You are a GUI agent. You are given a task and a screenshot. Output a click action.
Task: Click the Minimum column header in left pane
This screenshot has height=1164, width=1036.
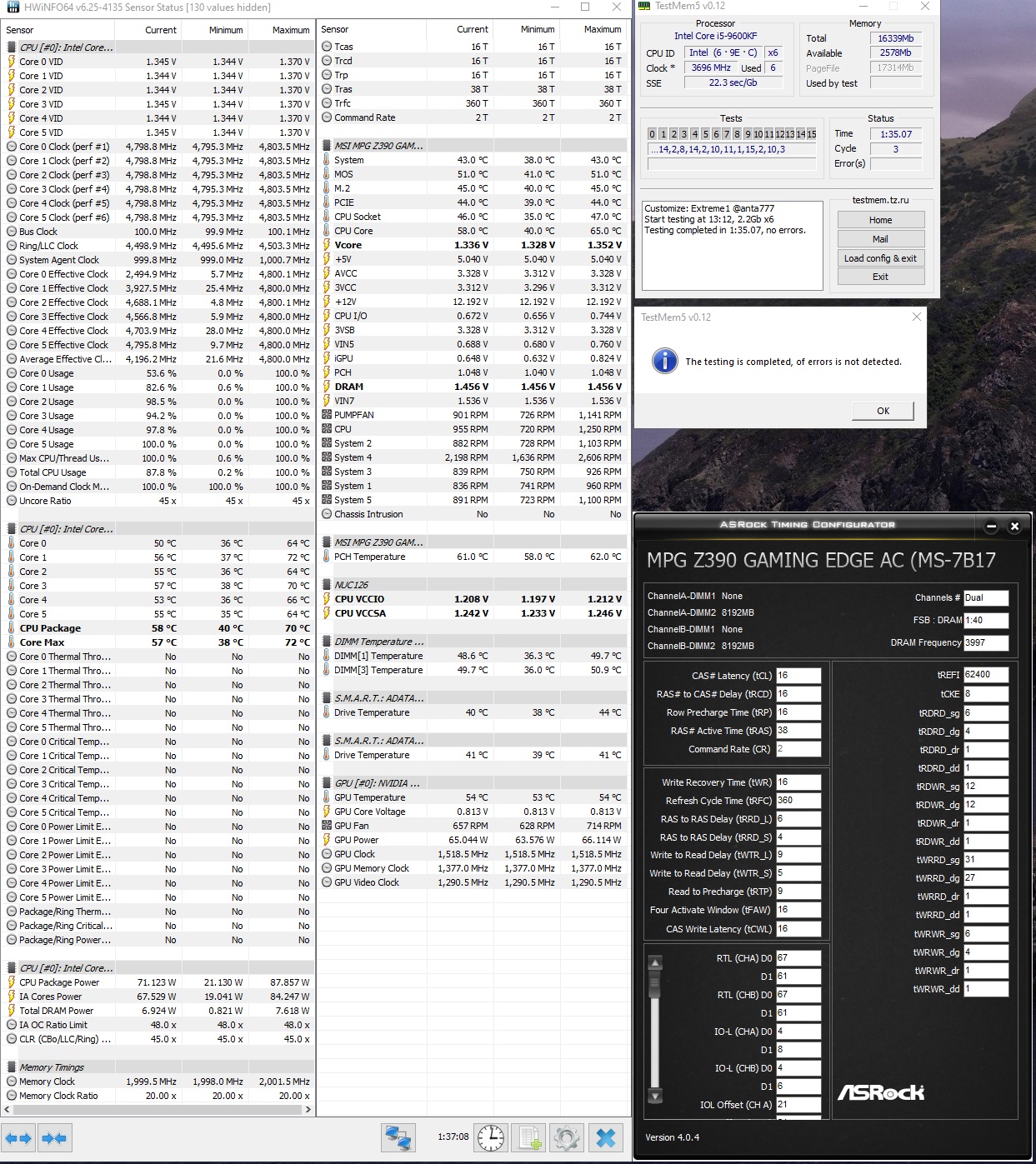213,30
